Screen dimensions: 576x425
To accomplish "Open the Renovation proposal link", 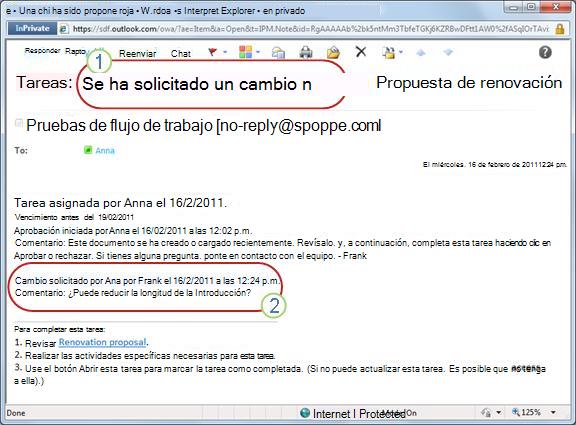I will click(102, 342).
